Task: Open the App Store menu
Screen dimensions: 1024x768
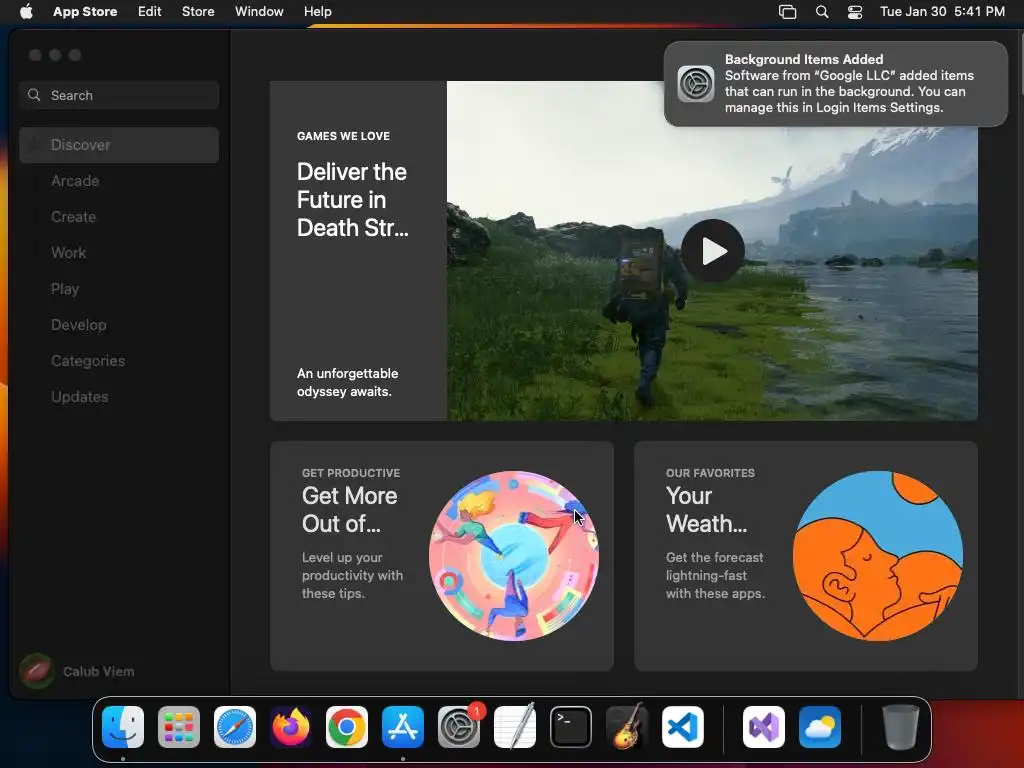Action: (x=85, y=12)
